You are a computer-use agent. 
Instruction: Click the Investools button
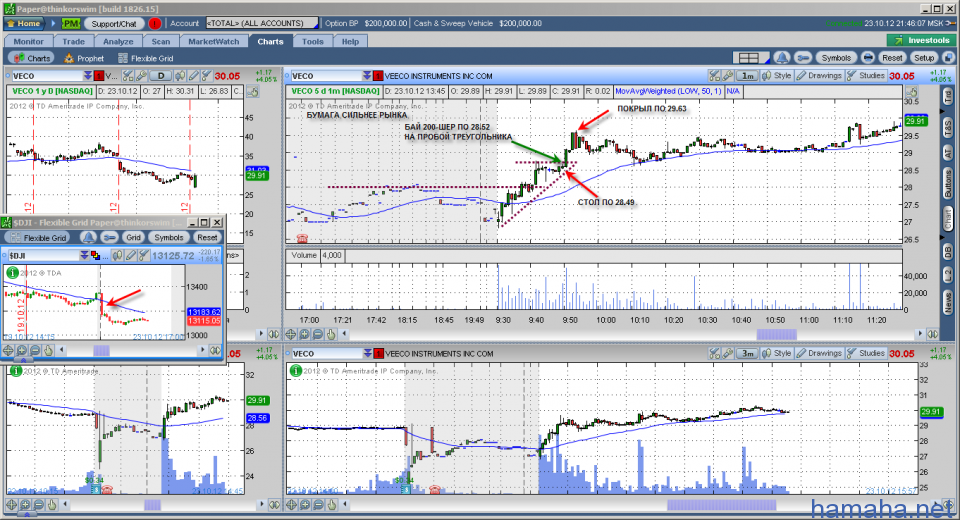[x=921, y=40]
